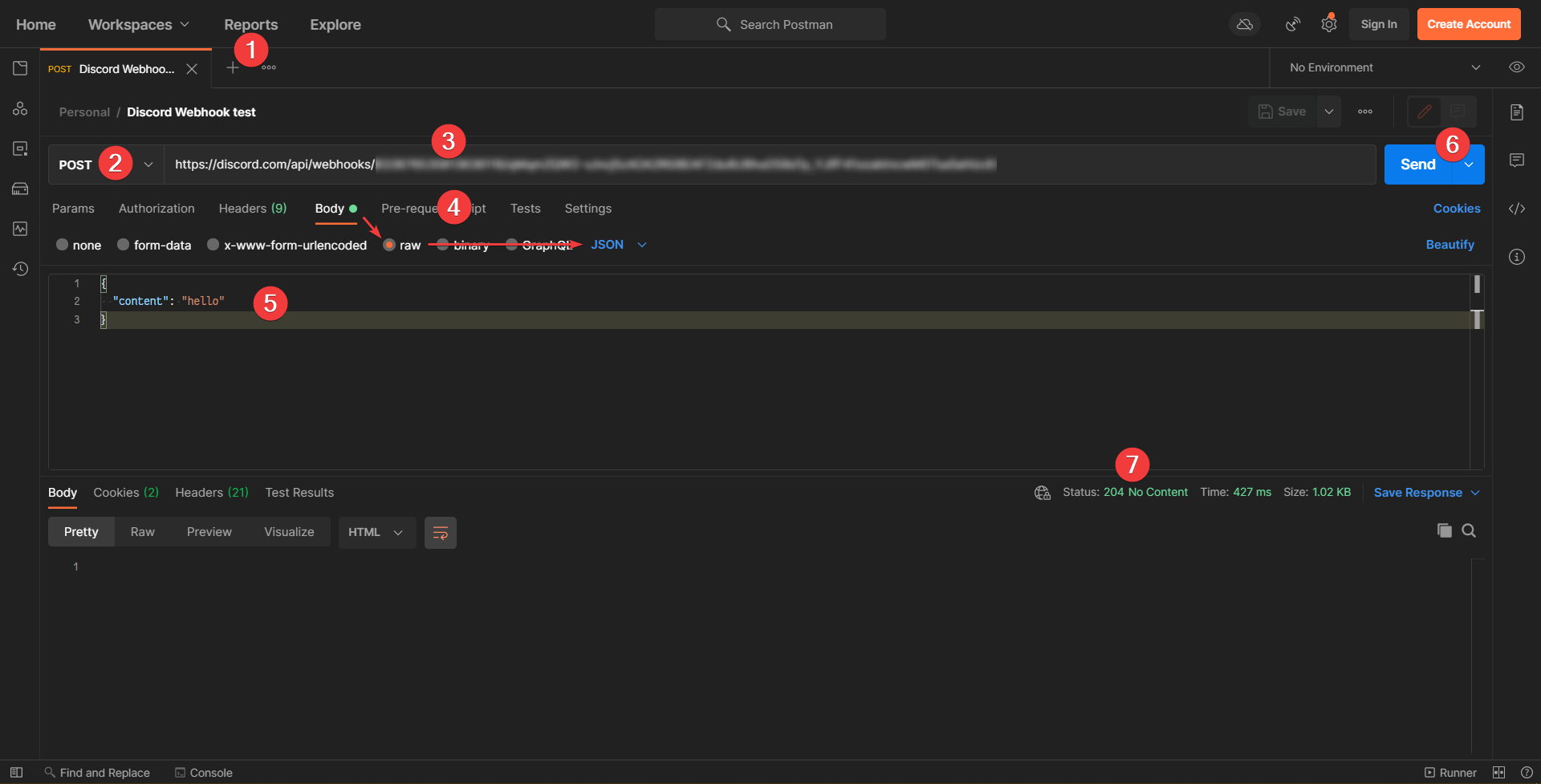Click the pencil edit mode icon
The width and height of the screenshot is (1541, 784).
[1425, 112]
